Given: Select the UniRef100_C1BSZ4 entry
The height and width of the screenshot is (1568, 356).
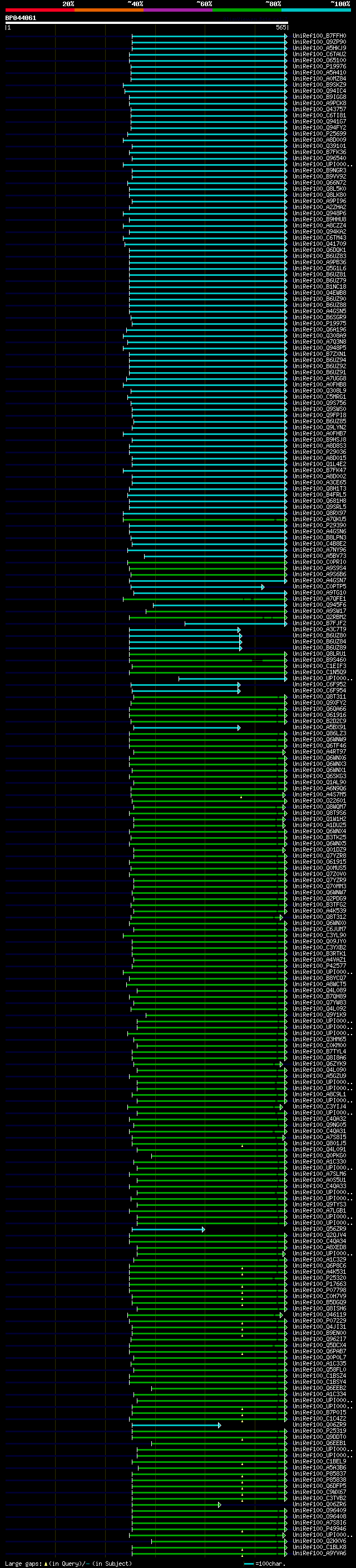Looking at the screenshot, I should coord(319,1376).
